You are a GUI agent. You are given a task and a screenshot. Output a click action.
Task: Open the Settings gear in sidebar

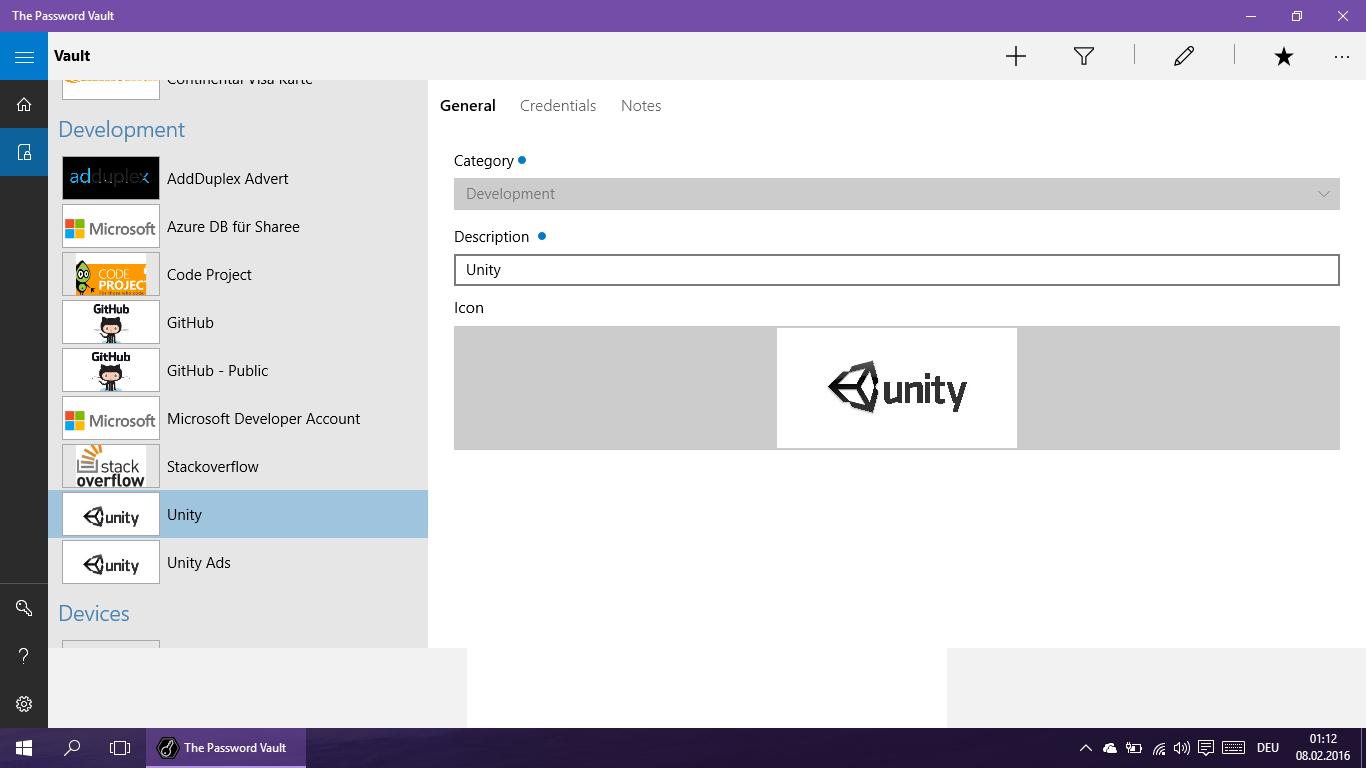[x=24, y=704]
